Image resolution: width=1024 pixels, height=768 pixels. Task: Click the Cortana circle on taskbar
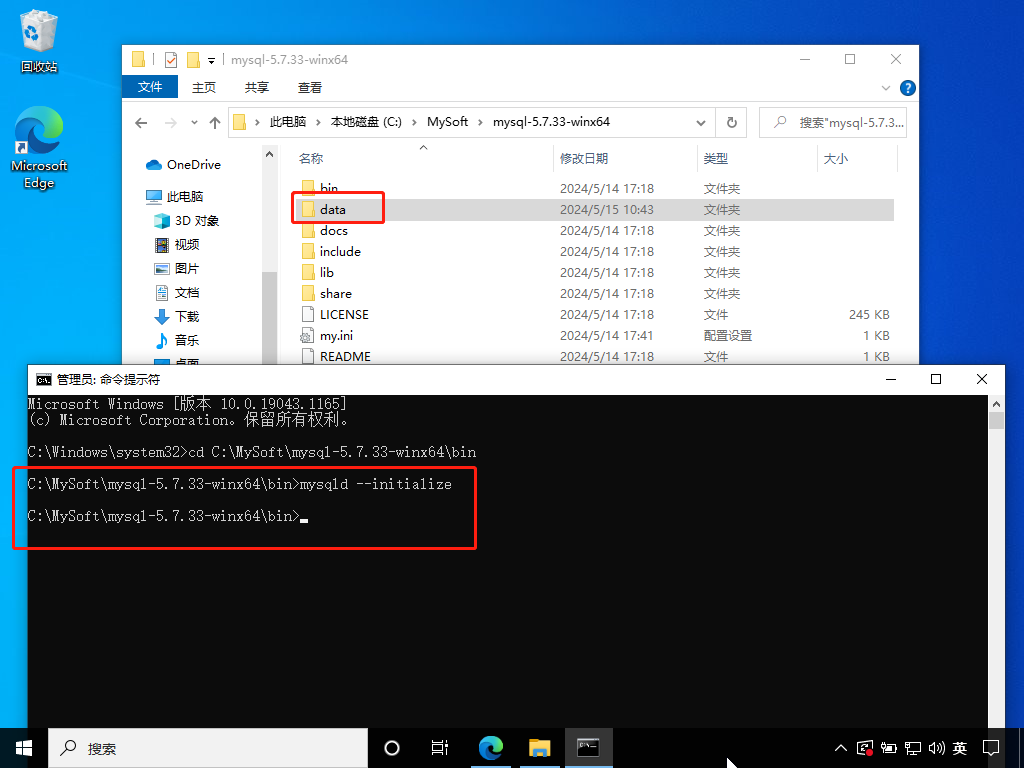(392, 748)
